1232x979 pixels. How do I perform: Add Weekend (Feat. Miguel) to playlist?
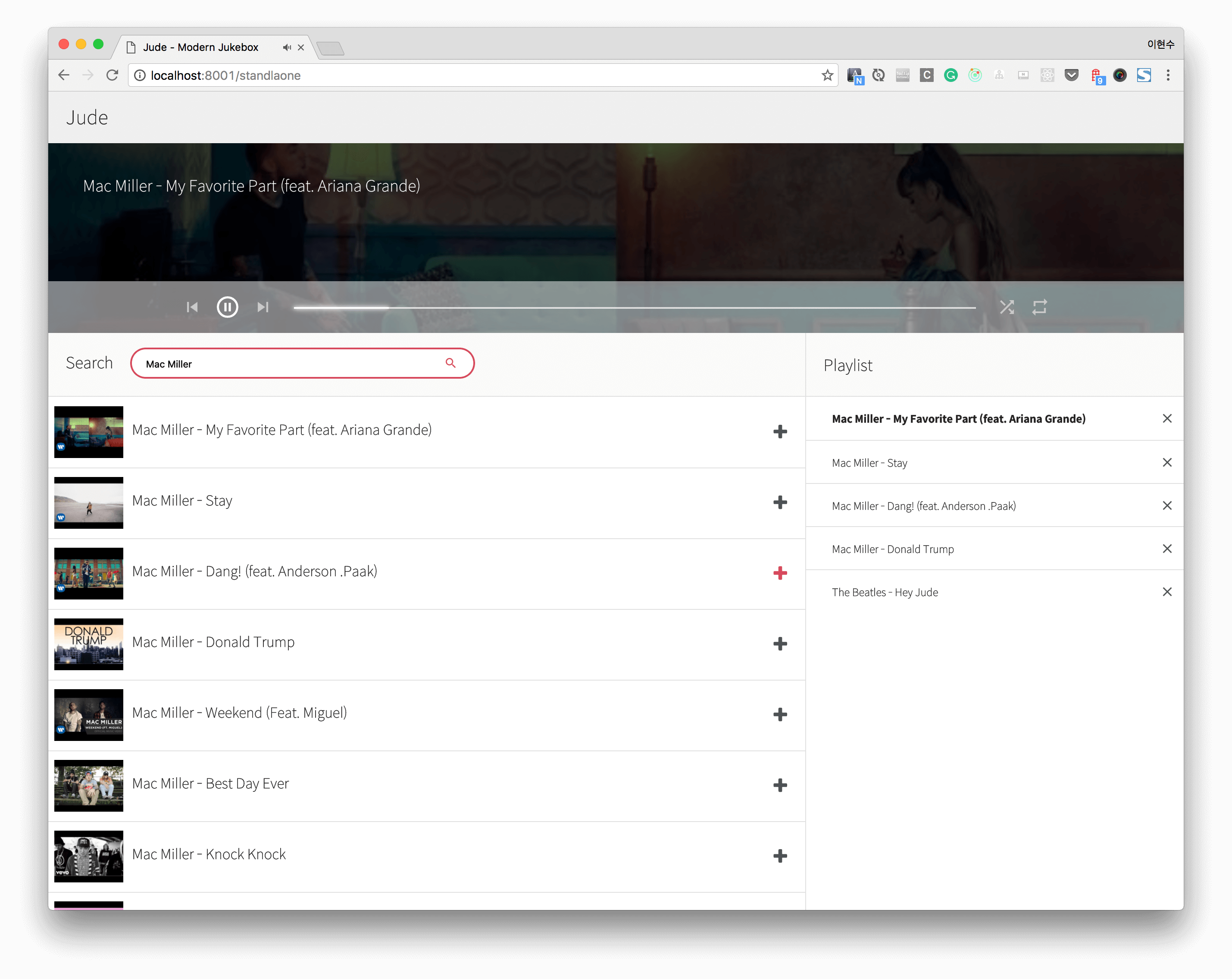pyautogui.click(x=780, y=714)
